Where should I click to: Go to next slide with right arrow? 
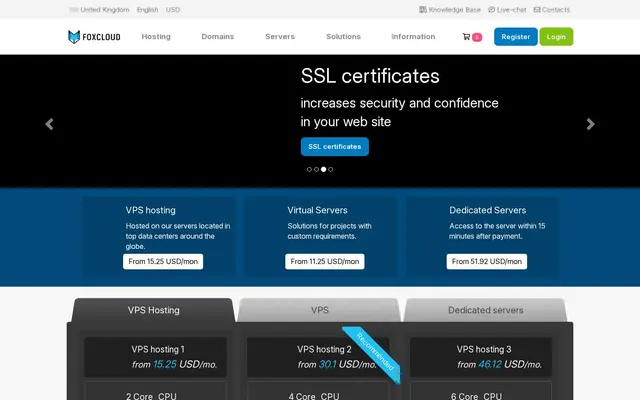tap(590, 124)
